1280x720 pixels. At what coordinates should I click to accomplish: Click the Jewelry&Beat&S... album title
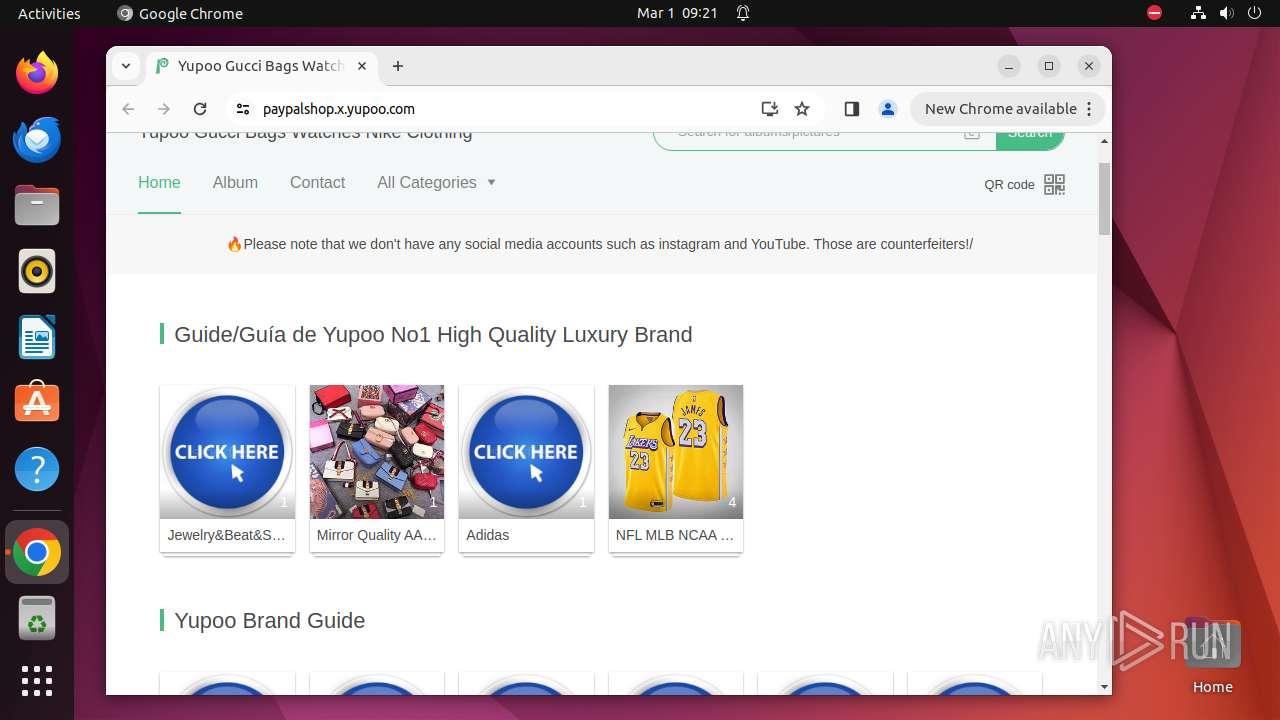click(x=227, y=535)
